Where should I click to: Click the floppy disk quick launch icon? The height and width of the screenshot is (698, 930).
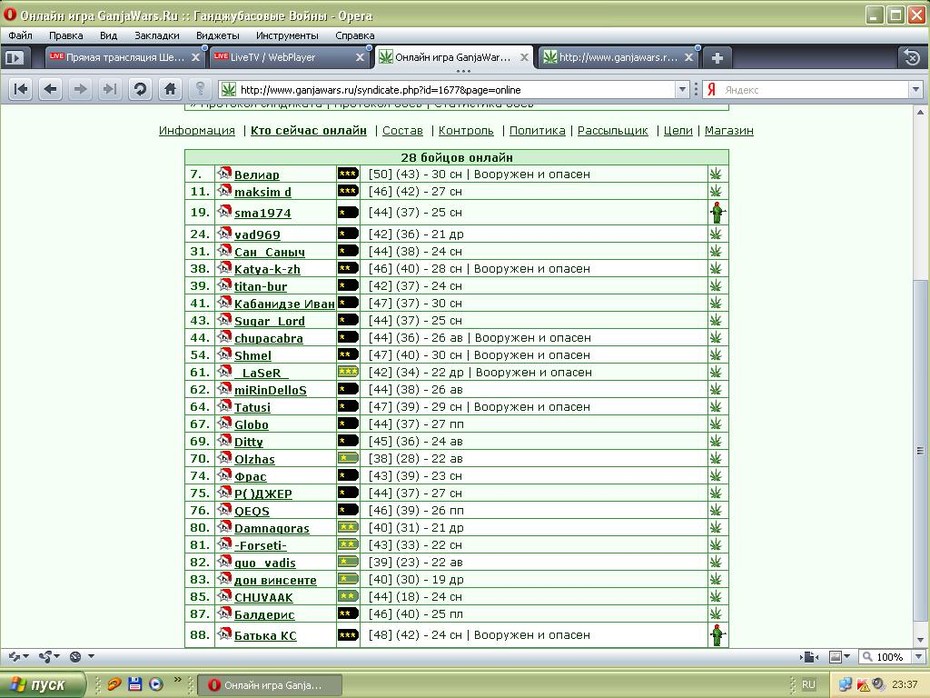click(135, 684)
